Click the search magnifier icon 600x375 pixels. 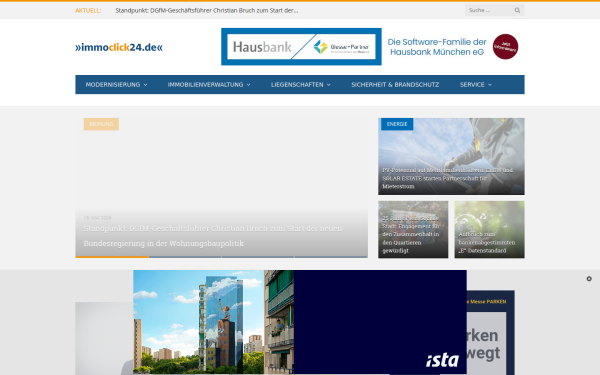click(517, 10)
